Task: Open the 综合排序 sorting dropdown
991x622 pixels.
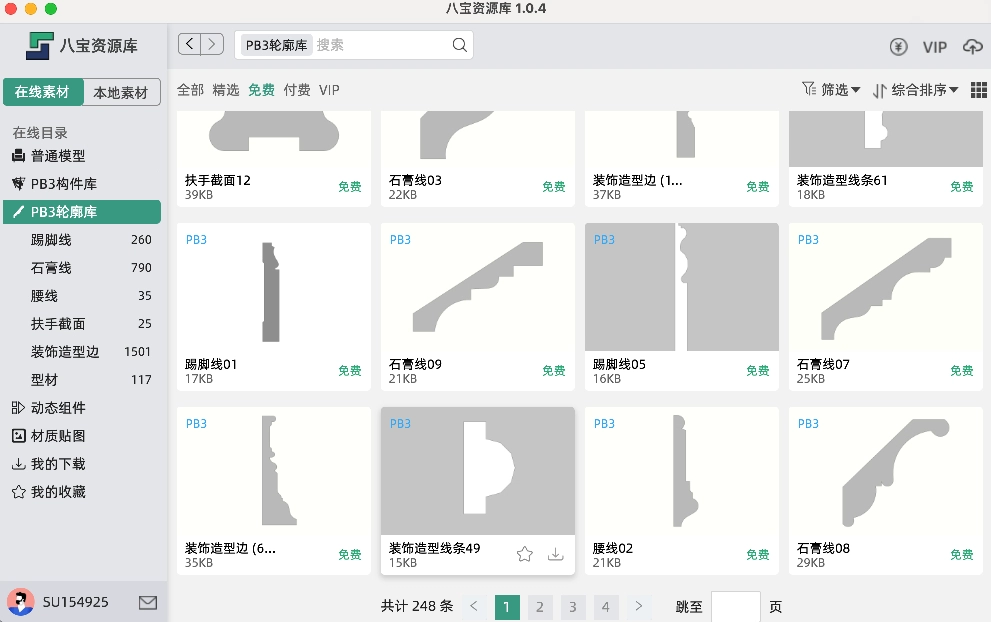Action: pos(915,90)
